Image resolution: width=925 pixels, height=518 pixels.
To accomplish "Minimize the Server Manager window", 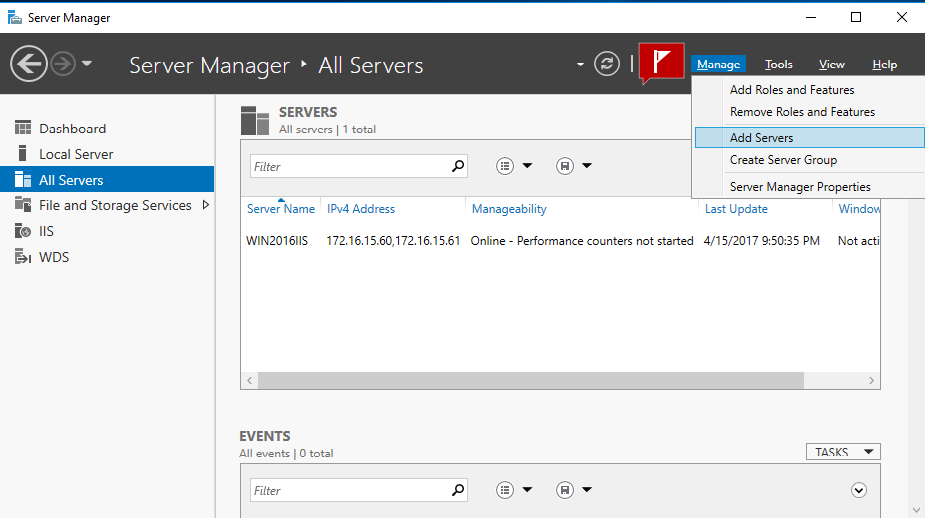I will point(811,17).
